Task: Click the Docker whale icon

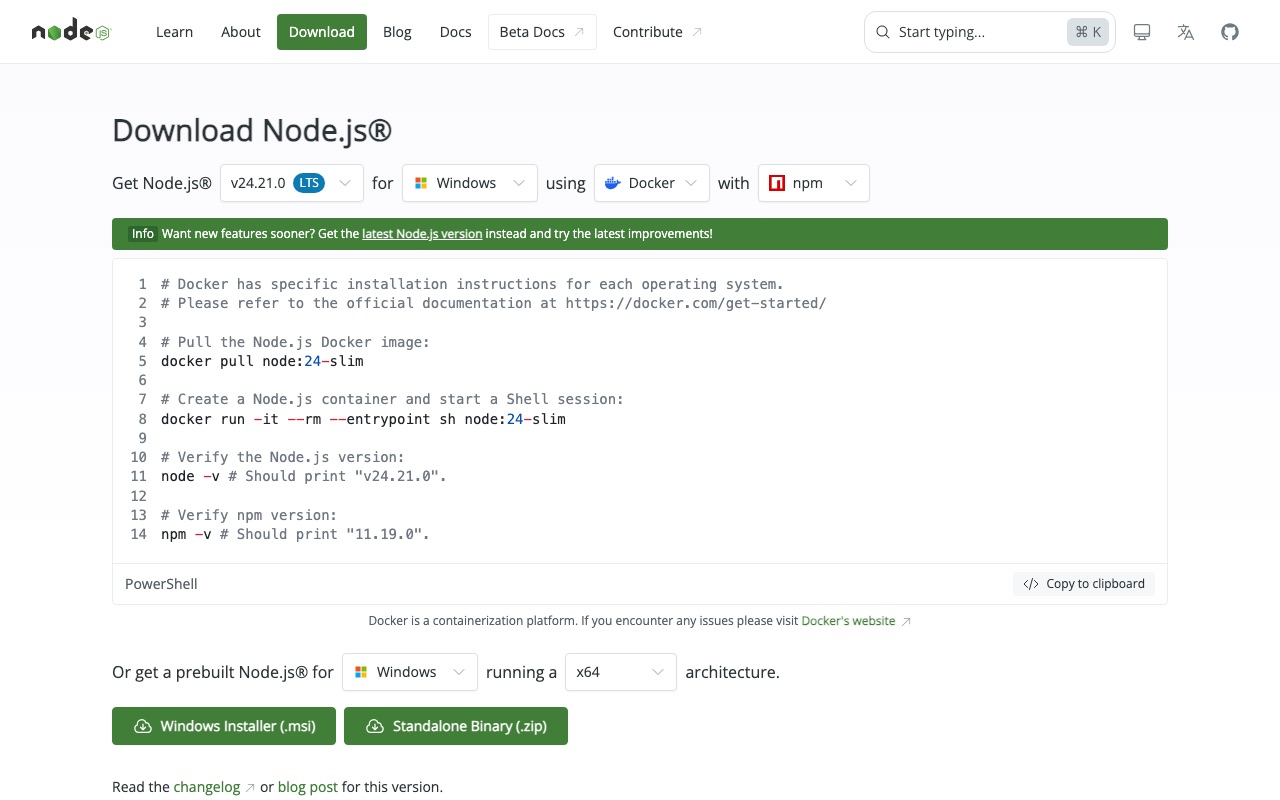Action: coord(613,183)
